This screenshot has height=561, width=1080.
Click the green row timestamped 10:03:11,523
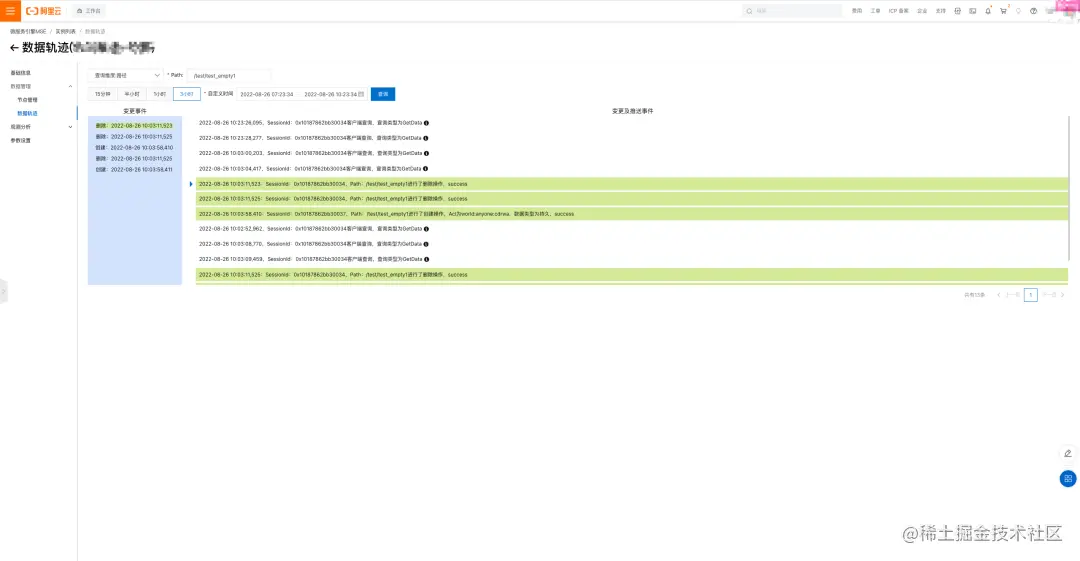pyautogui.click(x=632, y=184)
